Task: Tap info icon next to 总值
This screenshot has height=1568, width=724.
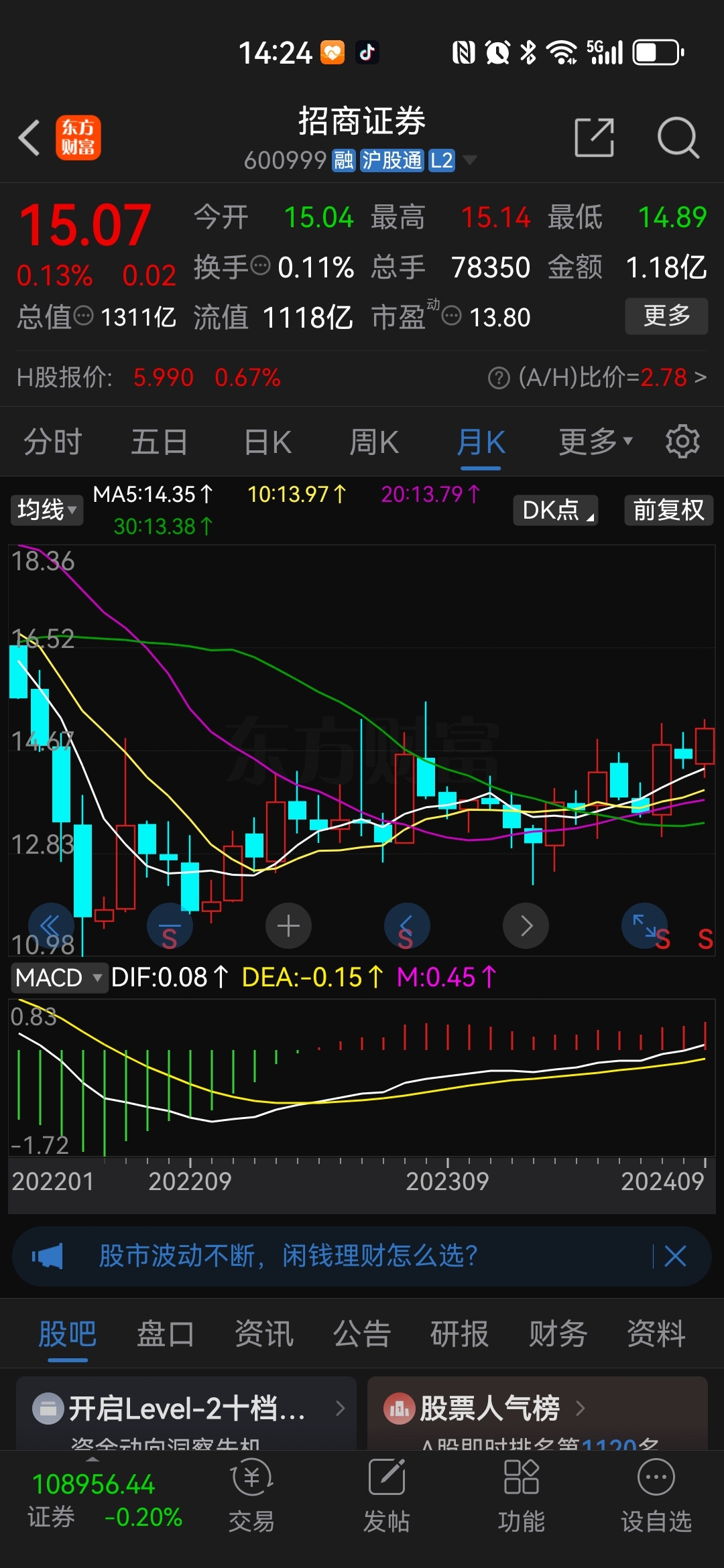Action: pos(83,316)
